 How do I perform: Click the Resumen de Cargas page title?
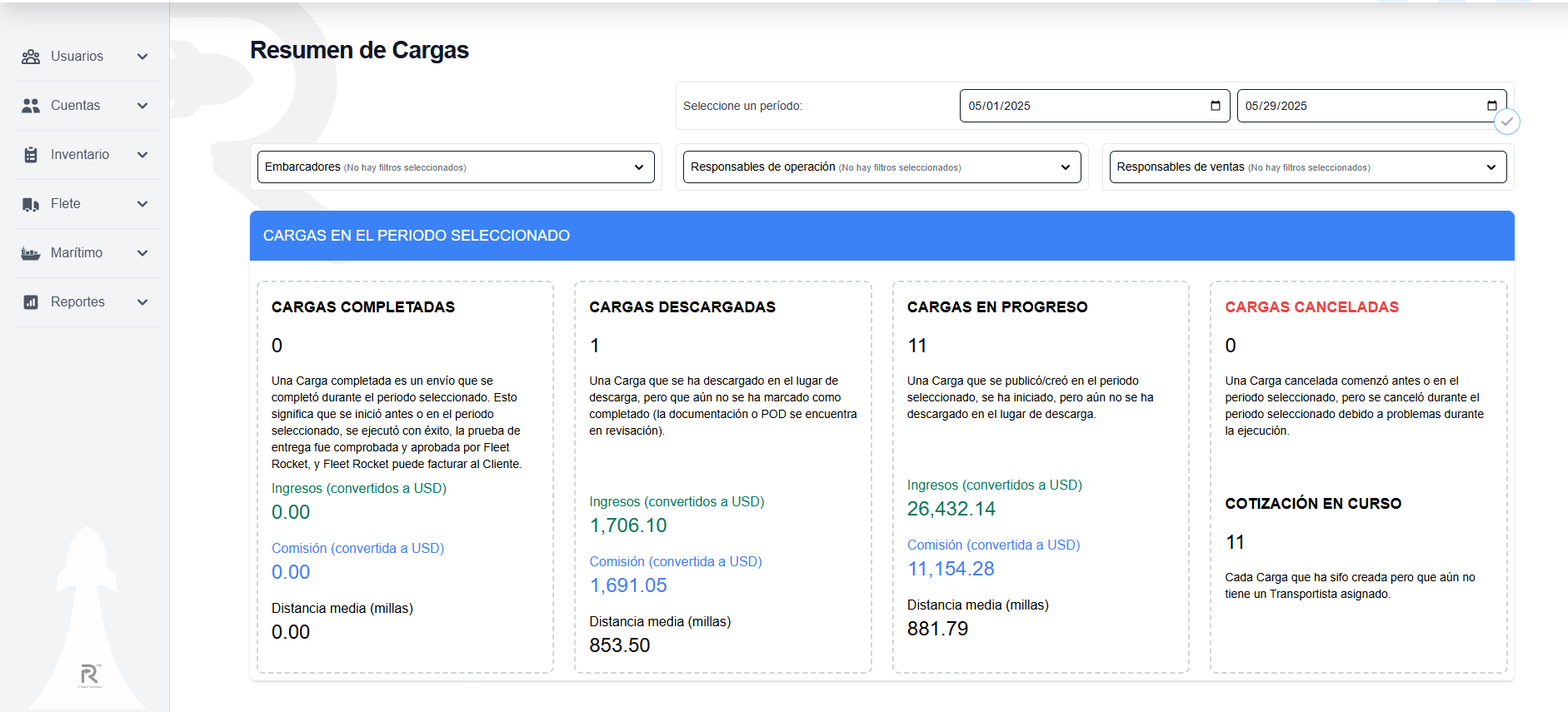[x=359, y=50]
